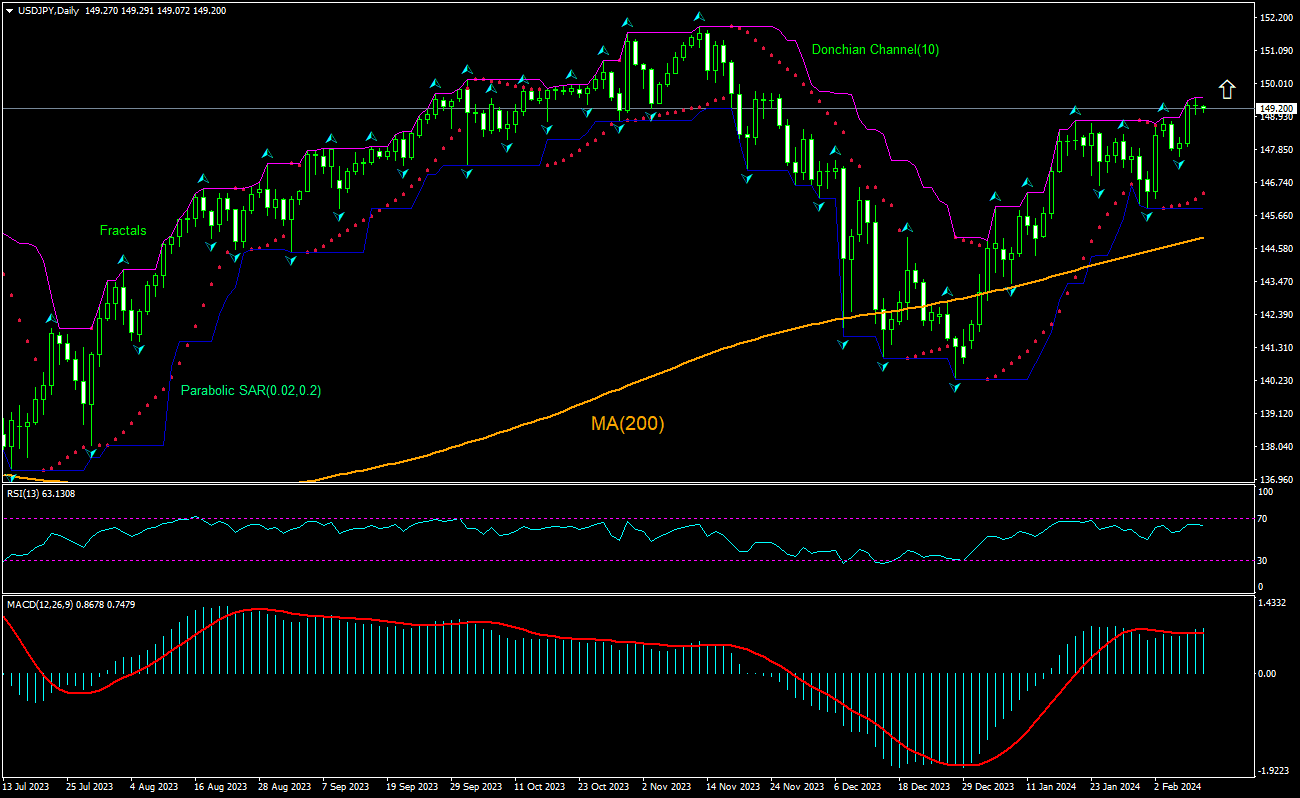The image size is (1300, 798).
Task: Click the Donchian Channel(10) label
Action: coord(875,49)
